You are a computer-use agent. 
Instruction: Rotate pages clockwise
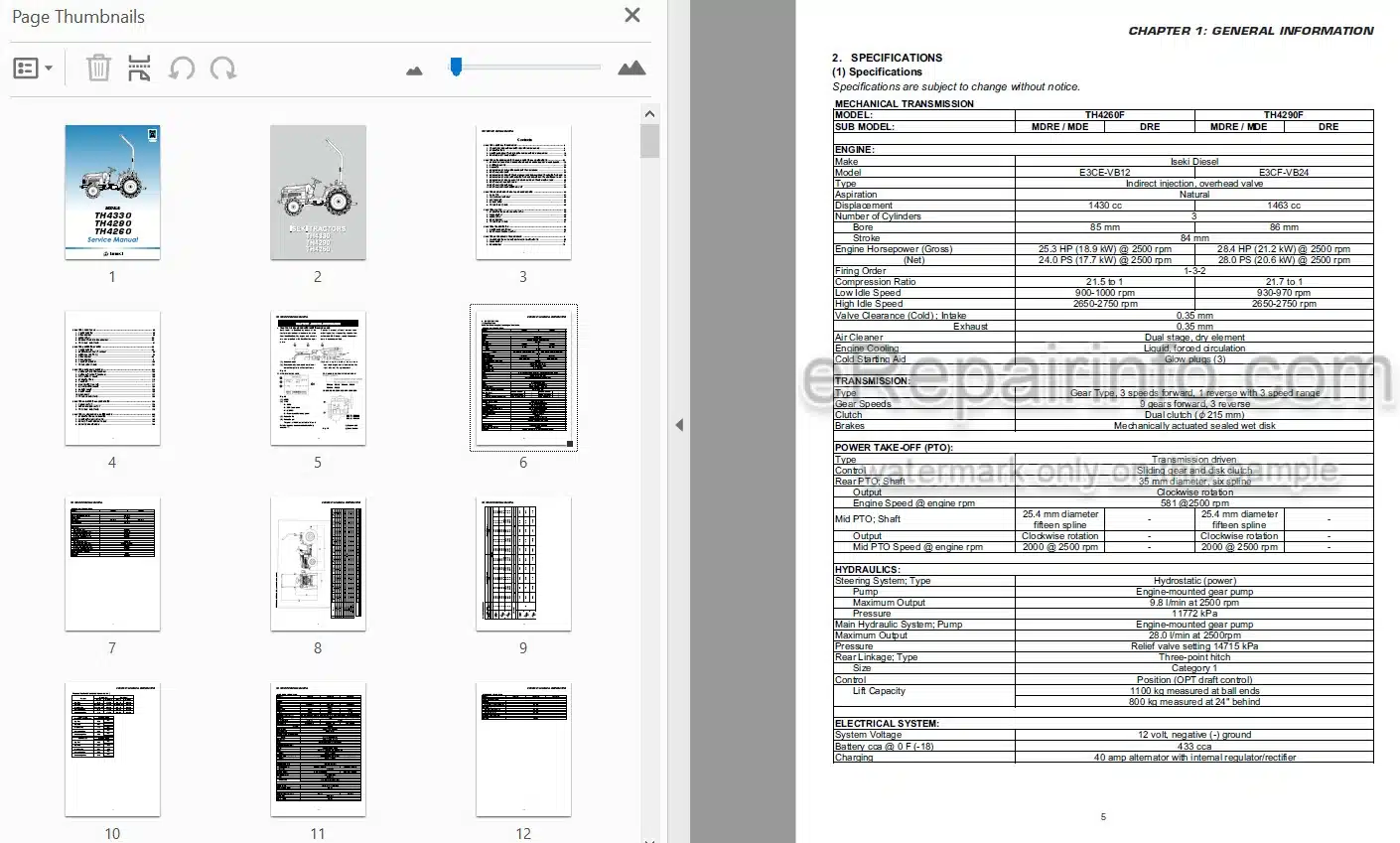(223, 69)
